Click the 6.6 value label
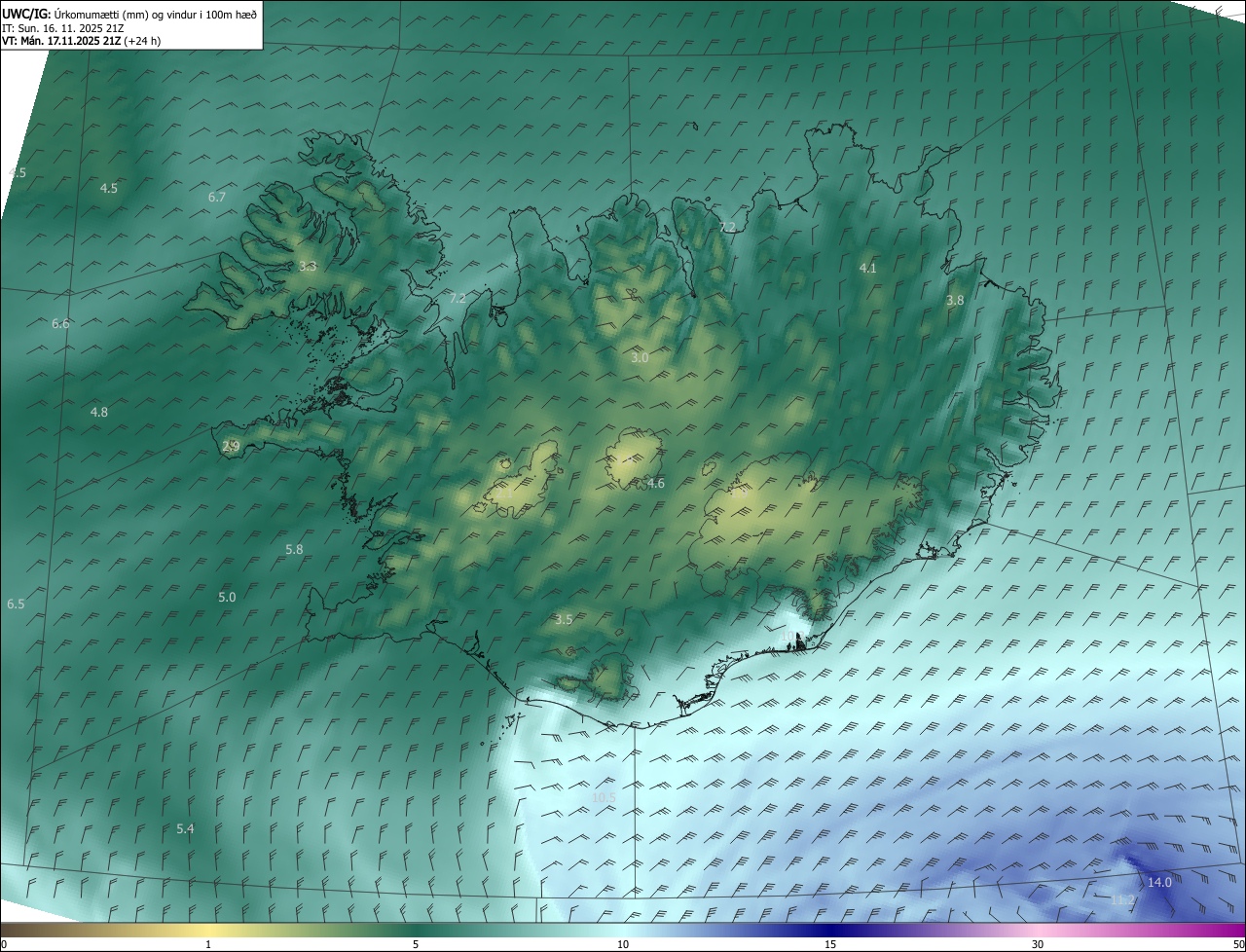Viewport: 1246px width, 952px height. pos(60,323)
